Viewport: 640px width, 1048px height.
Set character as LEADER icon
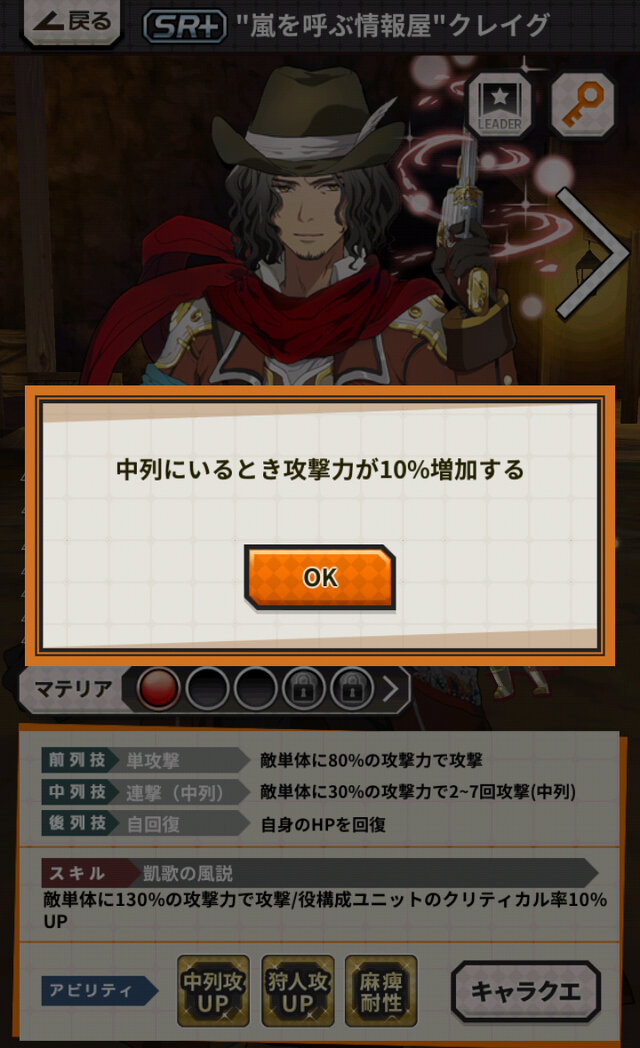tap(500, 105)
